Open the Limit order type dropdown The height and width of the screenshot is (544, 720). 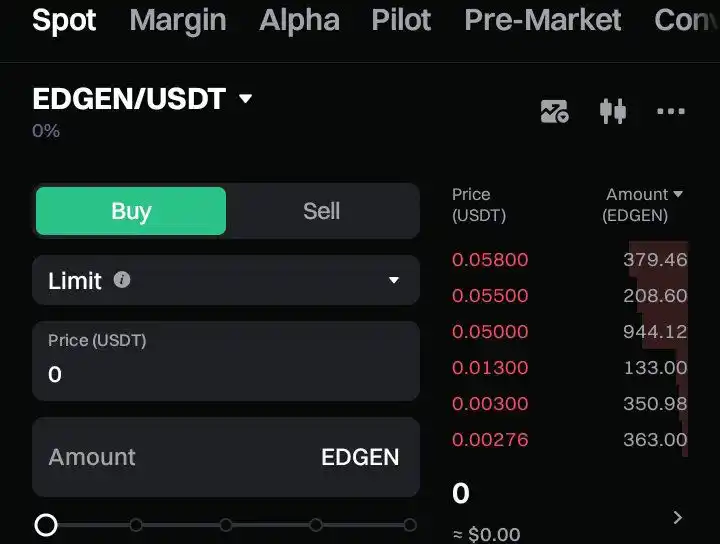(x=226, y=280)
